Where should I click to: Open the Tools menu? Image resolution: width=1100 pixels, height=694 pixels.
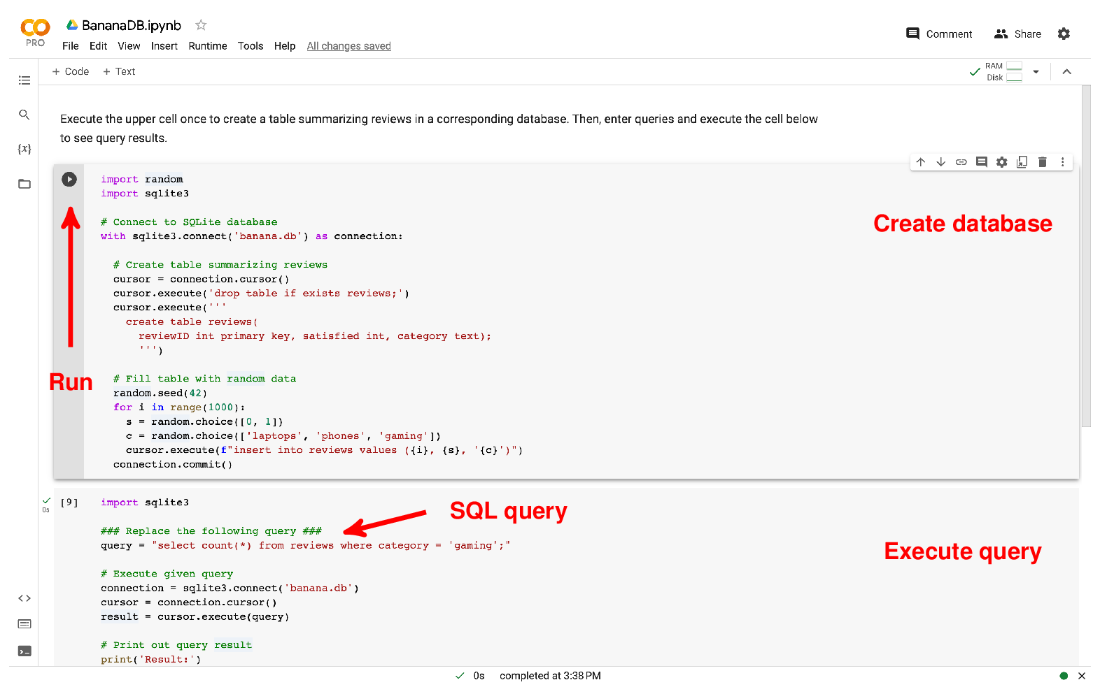250,46
